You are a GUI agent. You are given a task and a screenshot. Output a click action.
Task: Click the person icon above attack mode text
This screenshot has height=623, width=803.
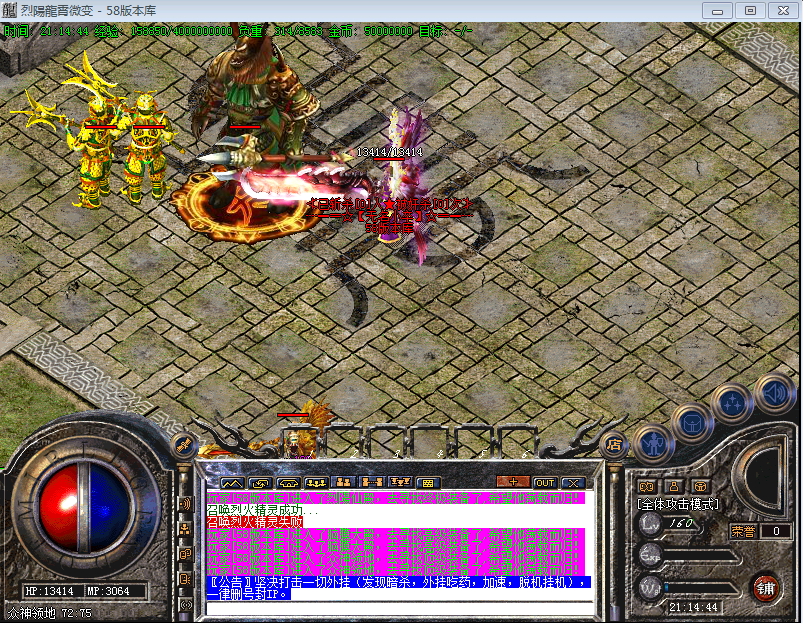point(673,486)
